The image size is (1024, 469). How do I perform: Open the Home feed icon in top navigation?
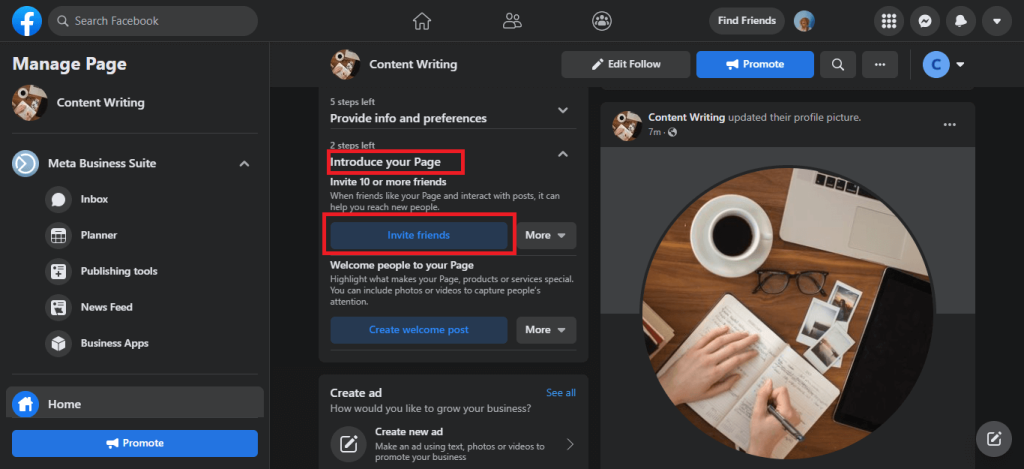pyautogui.click(x=422, y=21)
